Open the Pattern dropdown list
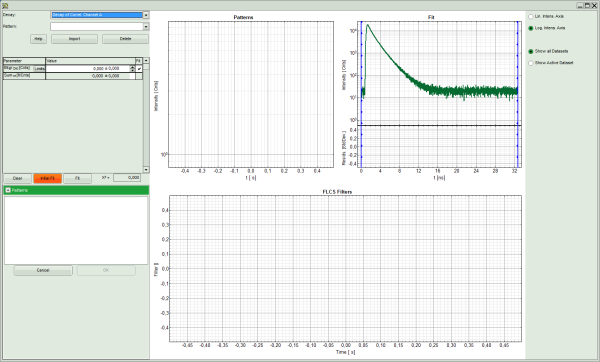 pyautogui.click(x=146, y=27)
